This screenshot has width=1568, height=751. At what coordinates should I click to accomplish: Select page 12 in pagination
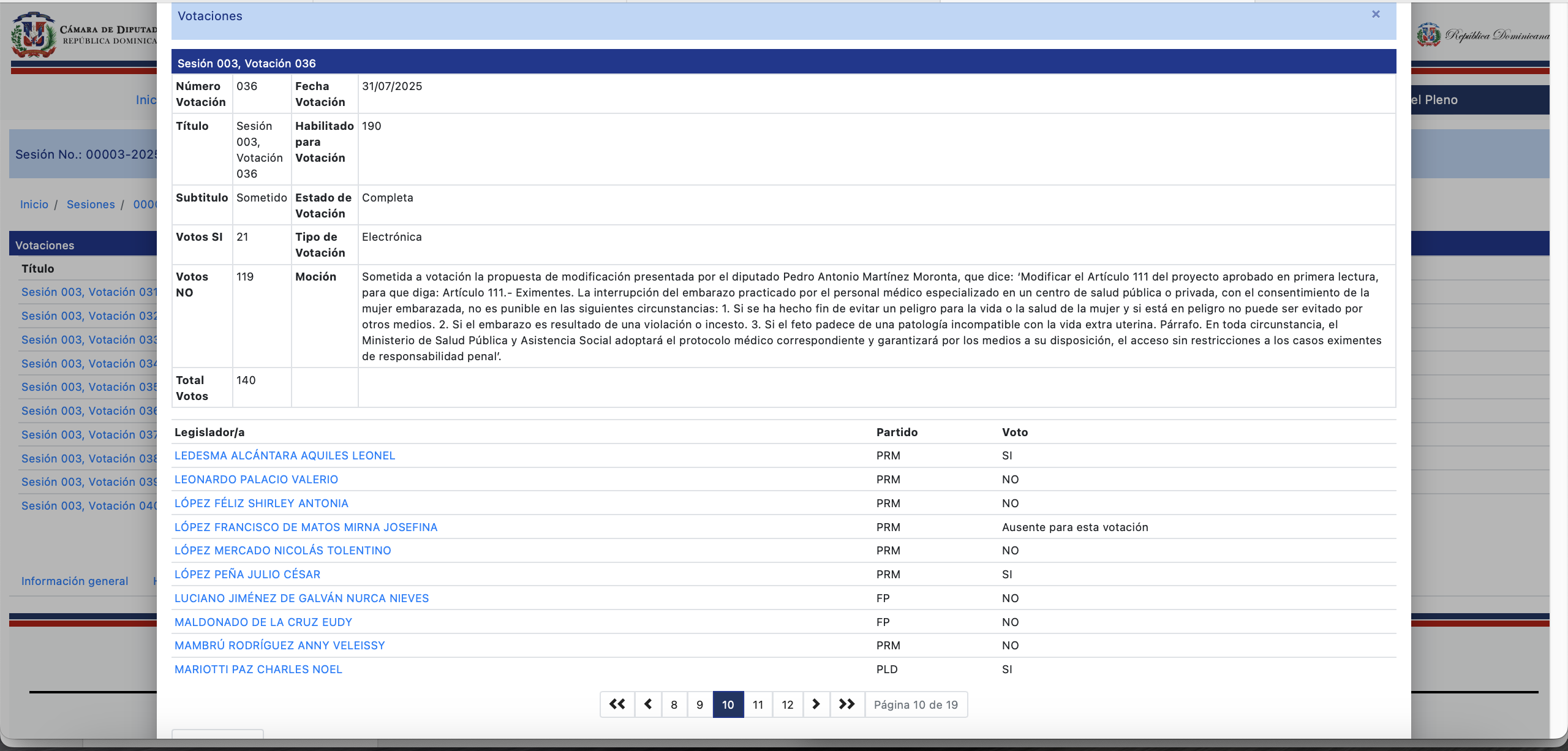(787, 704)
